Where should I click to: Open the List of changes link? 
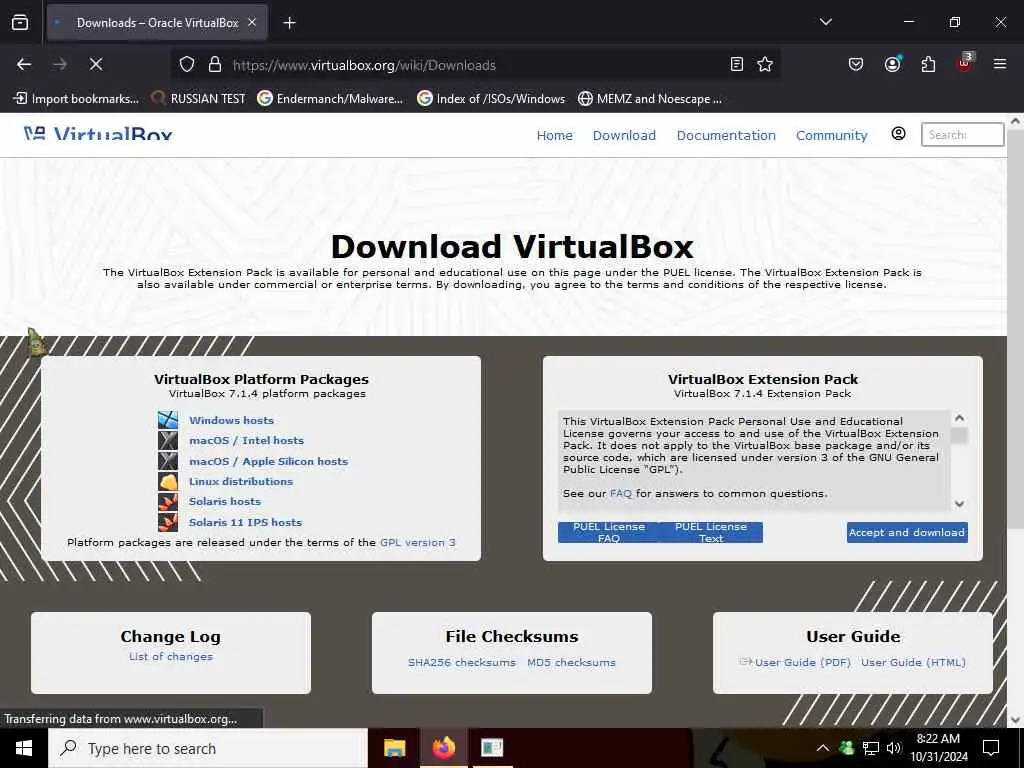click(x=170, y=656)
